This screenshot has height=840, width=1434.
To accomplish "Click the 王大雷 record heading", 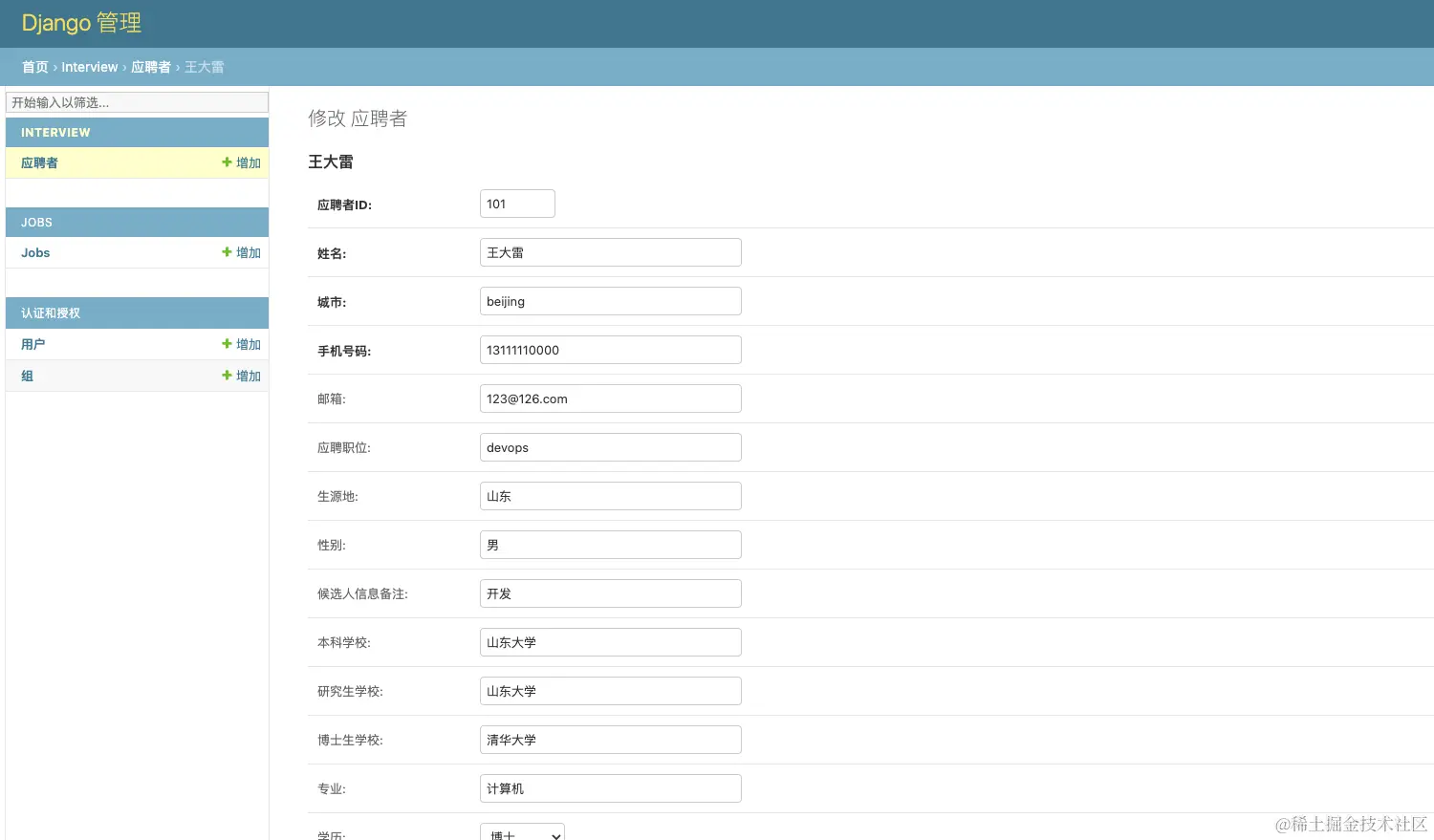I will 331,162.
